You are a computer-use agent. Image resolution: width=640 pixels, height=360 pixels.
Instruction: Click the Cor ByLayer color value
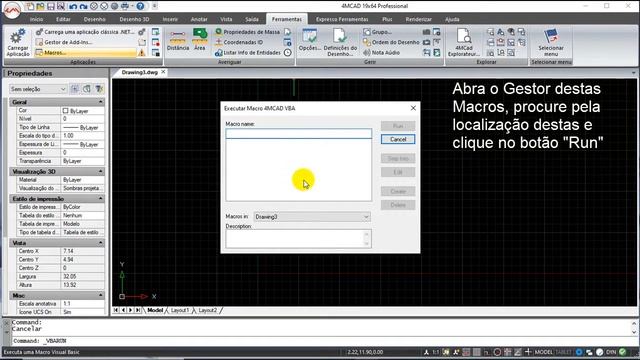point(83,111)
